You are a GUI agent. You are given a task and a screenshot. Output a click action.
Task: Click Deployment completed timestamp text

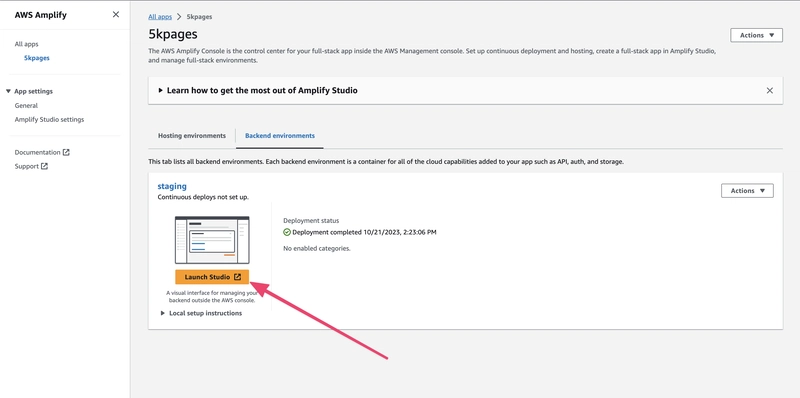coord(364,232)
